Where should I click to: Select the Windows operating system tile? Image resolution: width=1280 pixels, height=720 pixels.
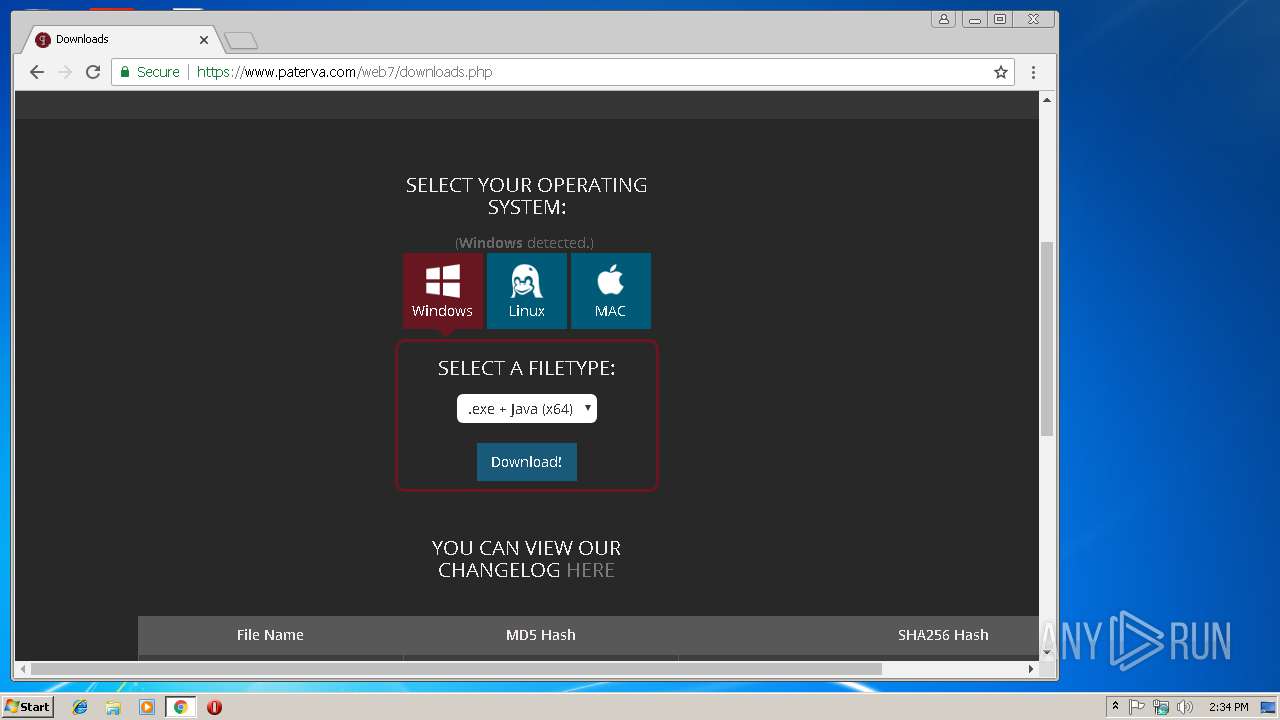click(442, 290)
